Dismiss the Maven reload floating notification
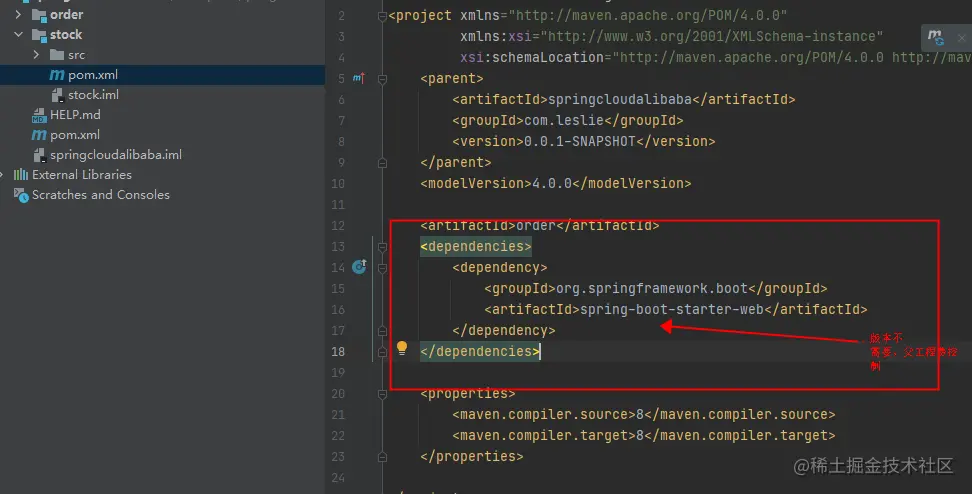 pos(961,38)
